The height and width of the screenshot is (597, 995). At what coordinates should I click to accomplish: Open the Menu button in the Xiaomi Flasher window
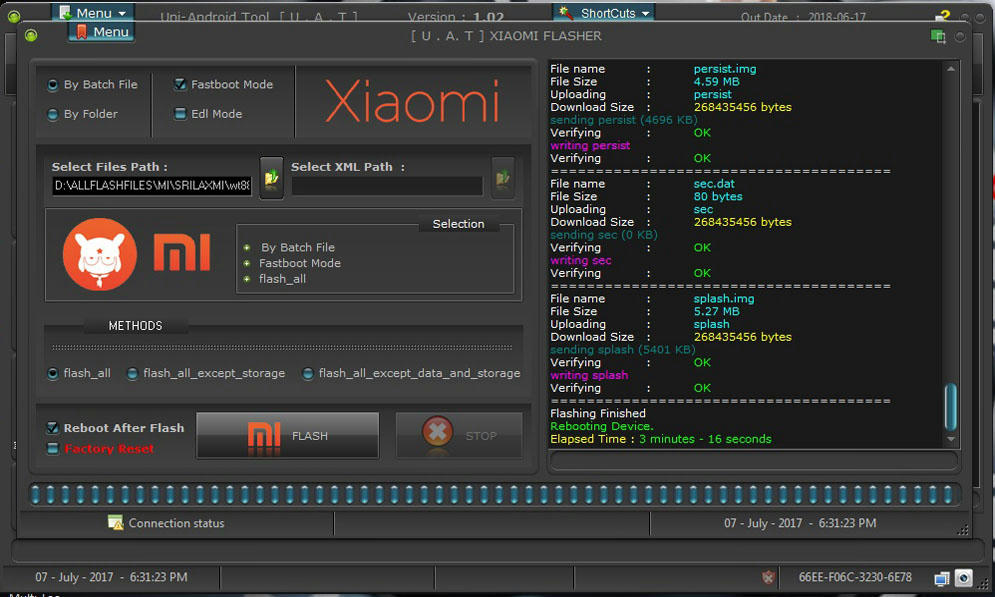[x=102, y=32]
